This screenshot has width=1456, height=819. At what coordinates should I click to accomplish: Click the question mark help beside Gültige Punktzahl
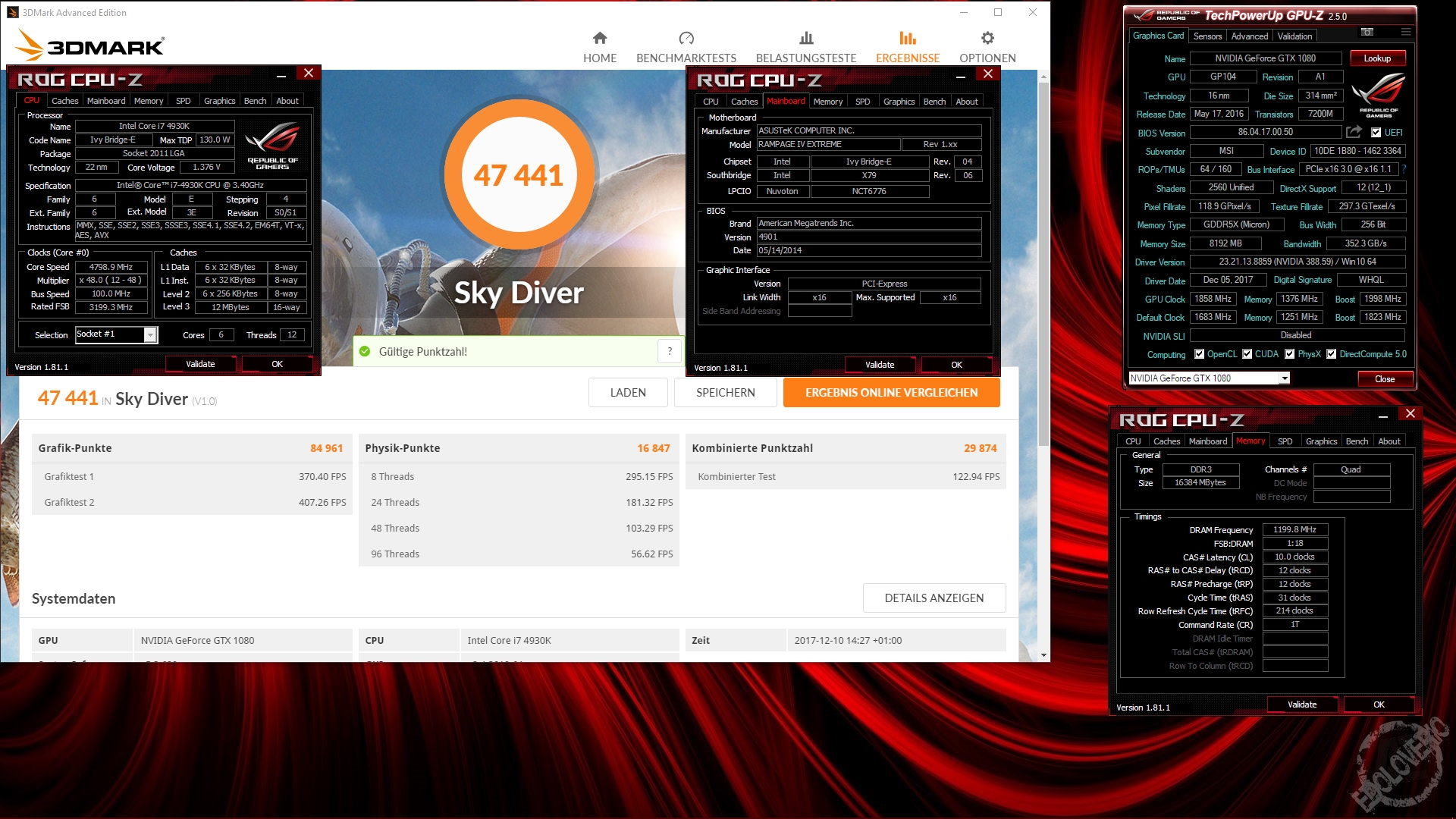pos(670,351)
